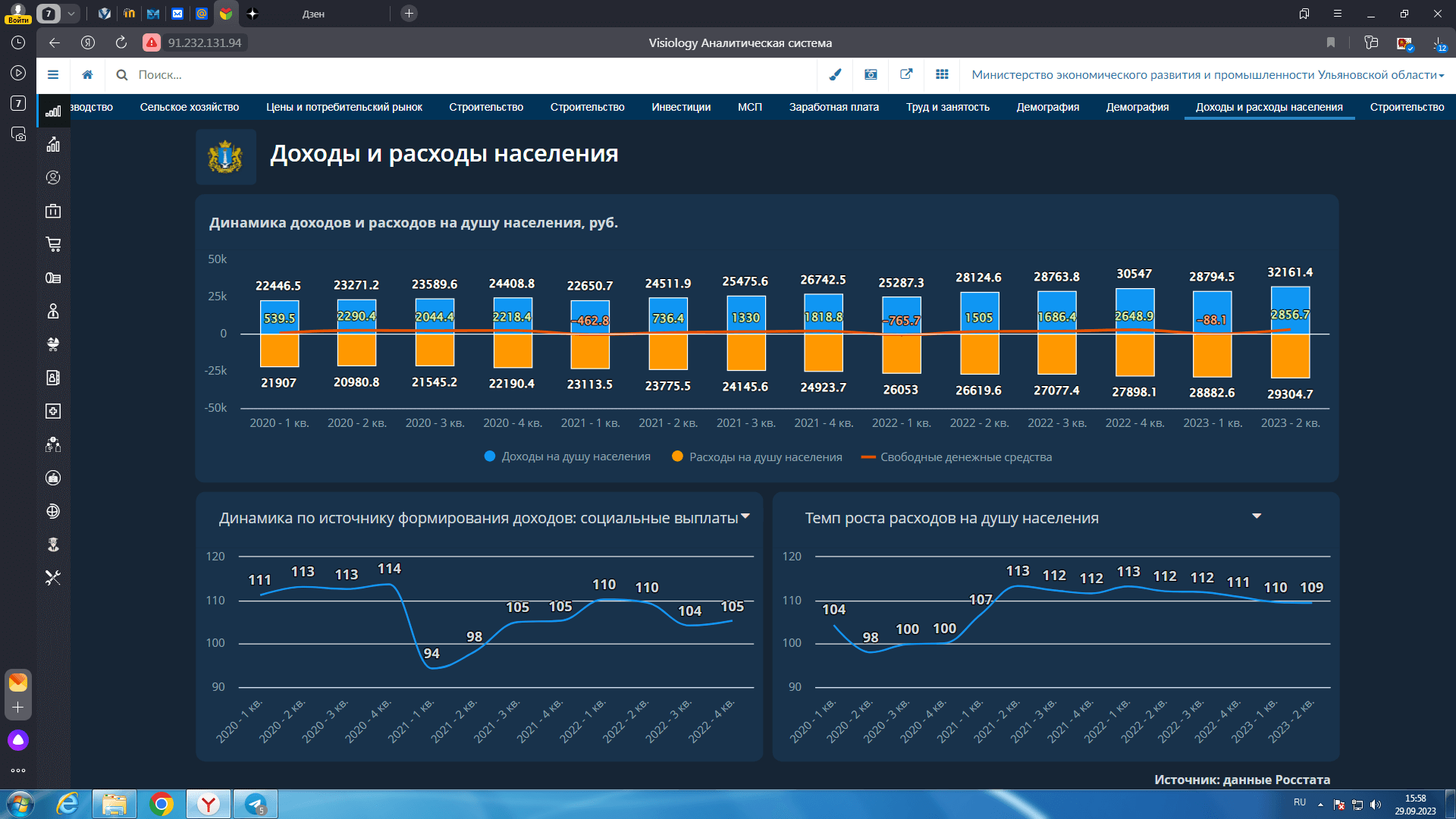
Task: Open the apps grid icon
Action: [x=942, y=74]
